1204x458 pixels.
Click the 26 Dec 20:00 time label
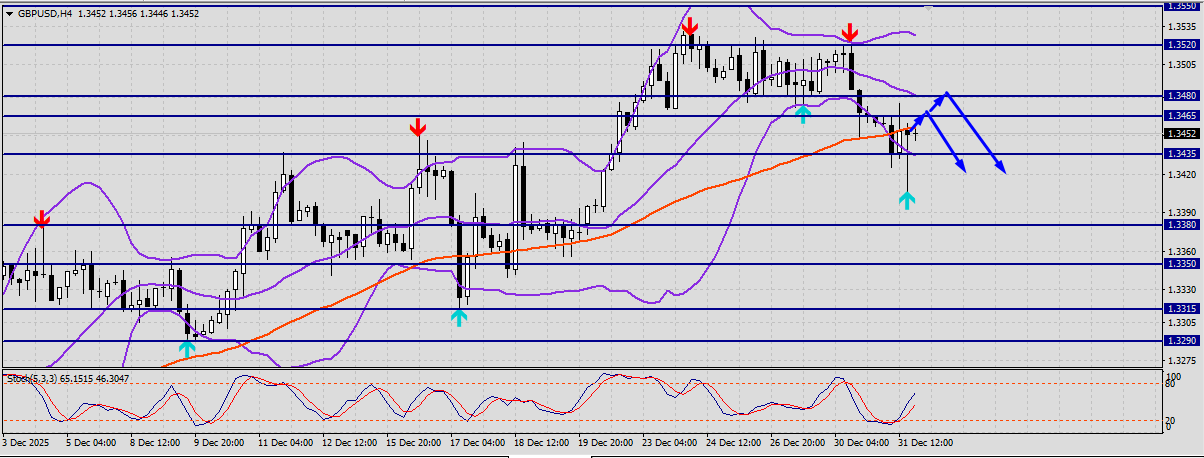(x=796, y=442)
